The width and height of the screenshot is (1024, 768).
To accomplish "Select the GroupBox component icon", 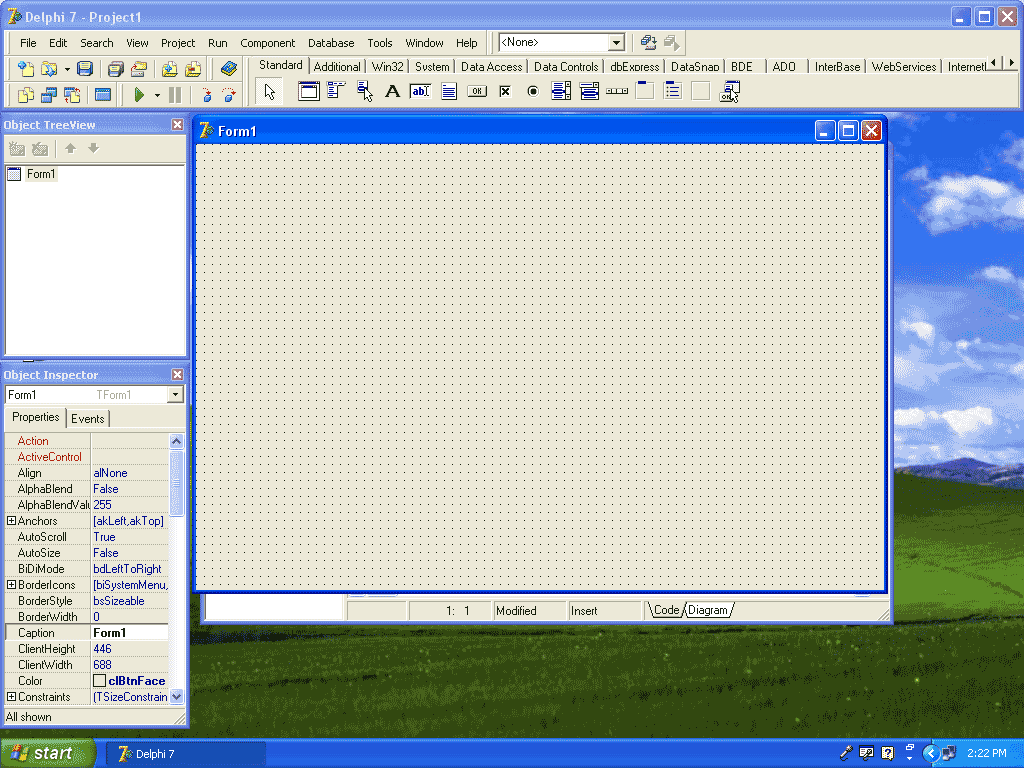I will [x=645, y=91].
